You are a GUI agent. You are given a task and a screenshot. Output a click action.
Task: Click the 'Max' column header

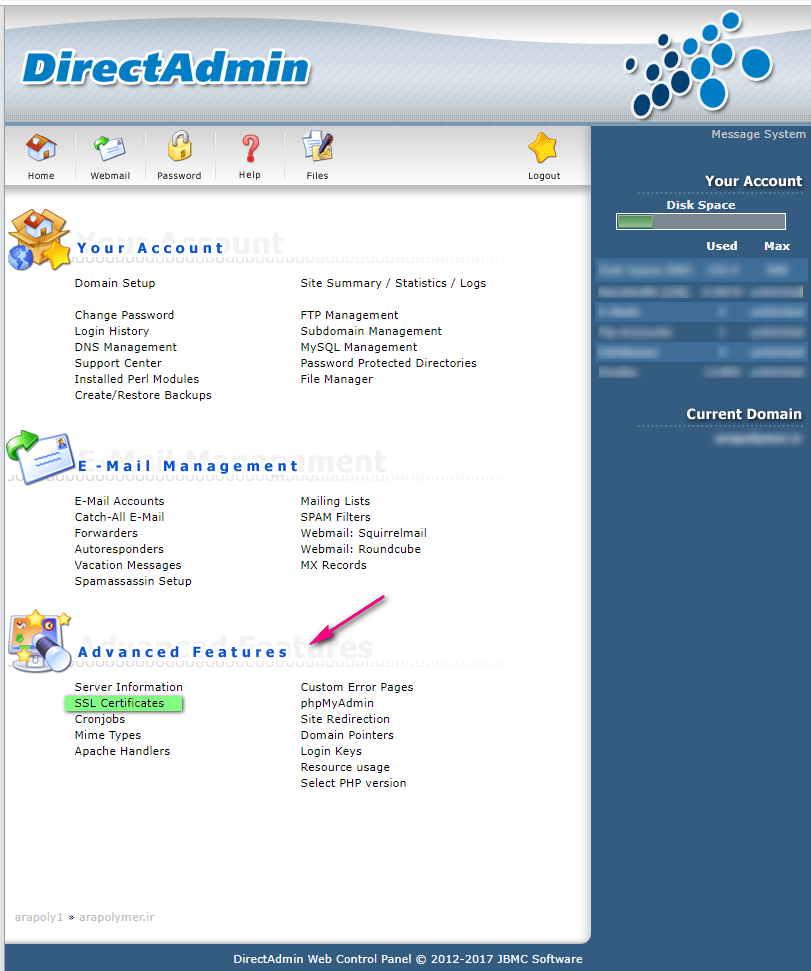pyautogui.click(x=777, y=246)
